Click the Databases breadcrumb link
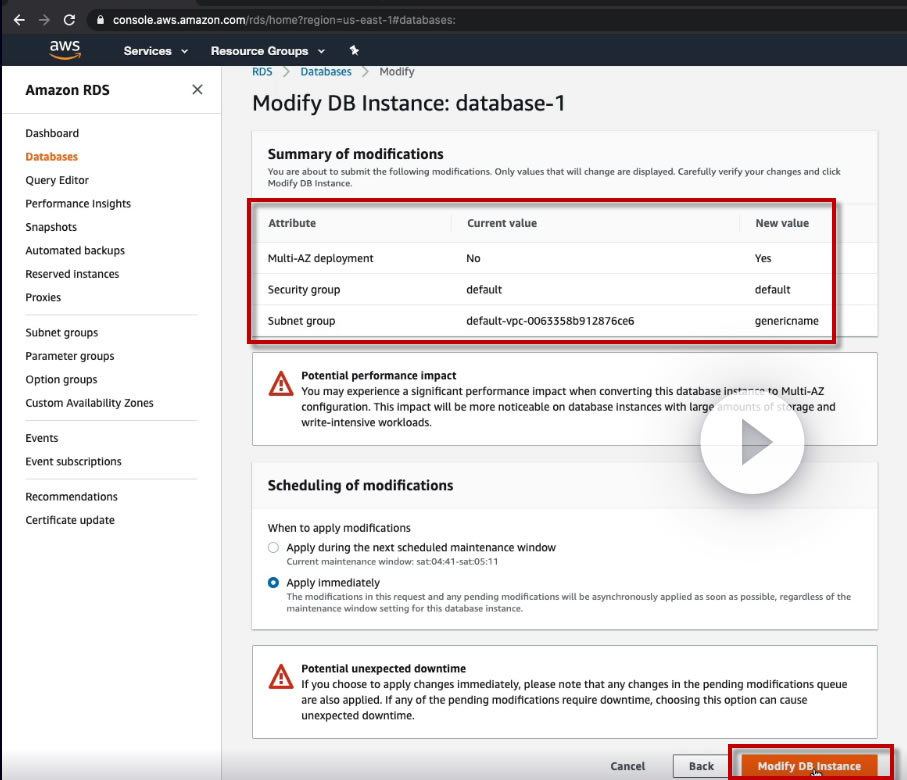The width and height of the screenshot is (907, 780). point(326,72)
